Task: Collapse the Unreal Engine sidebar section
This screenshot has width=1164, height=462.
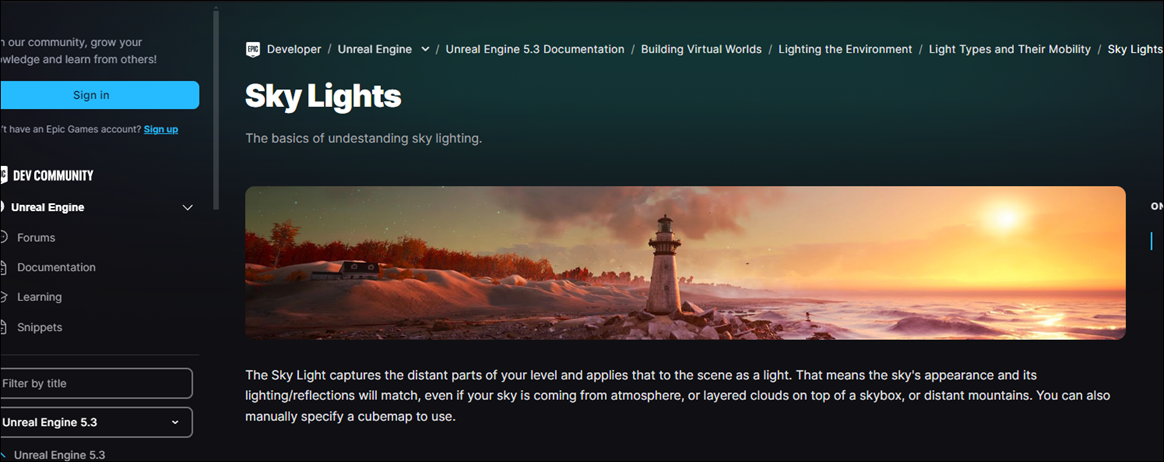Action: click(188, 208)
